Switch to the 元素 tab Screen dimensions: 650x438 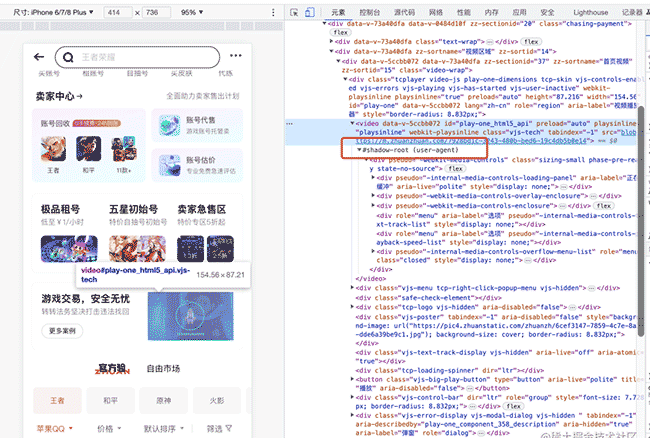click(x=338, y=12)
